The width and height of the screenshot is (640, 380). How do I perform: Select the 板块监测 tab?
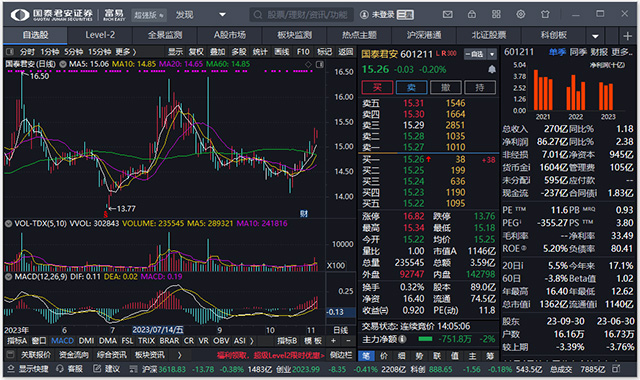(294, 35)
